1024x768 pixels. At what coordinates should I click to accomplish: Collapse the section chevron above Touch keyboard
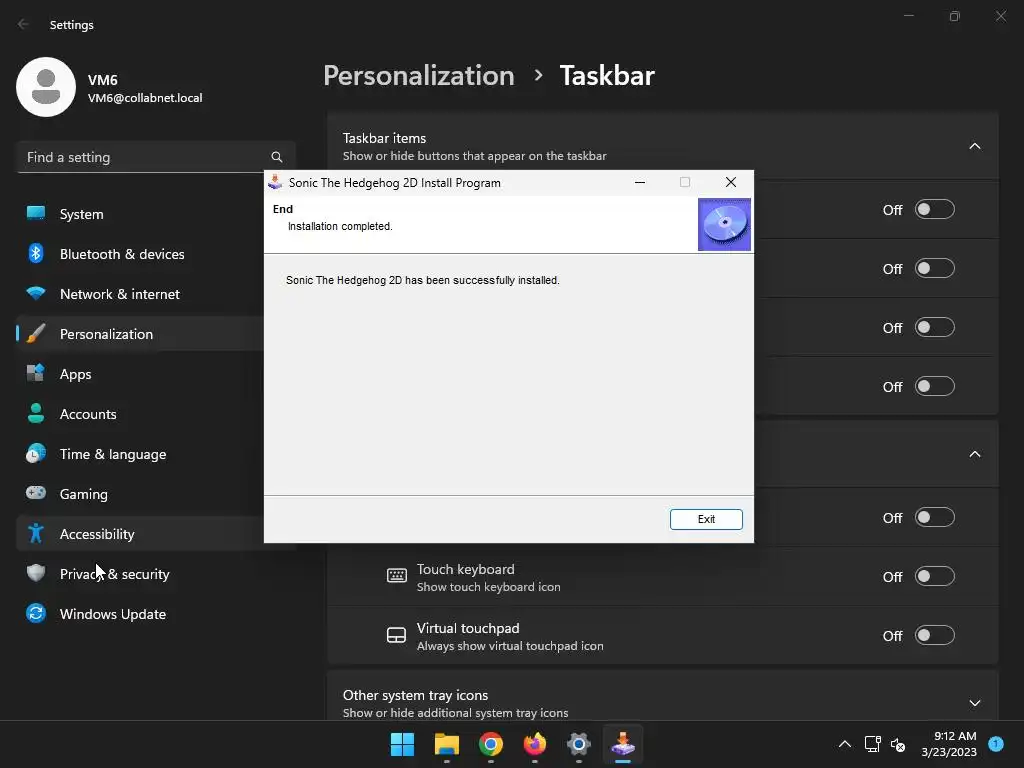(x=974, y=454)
